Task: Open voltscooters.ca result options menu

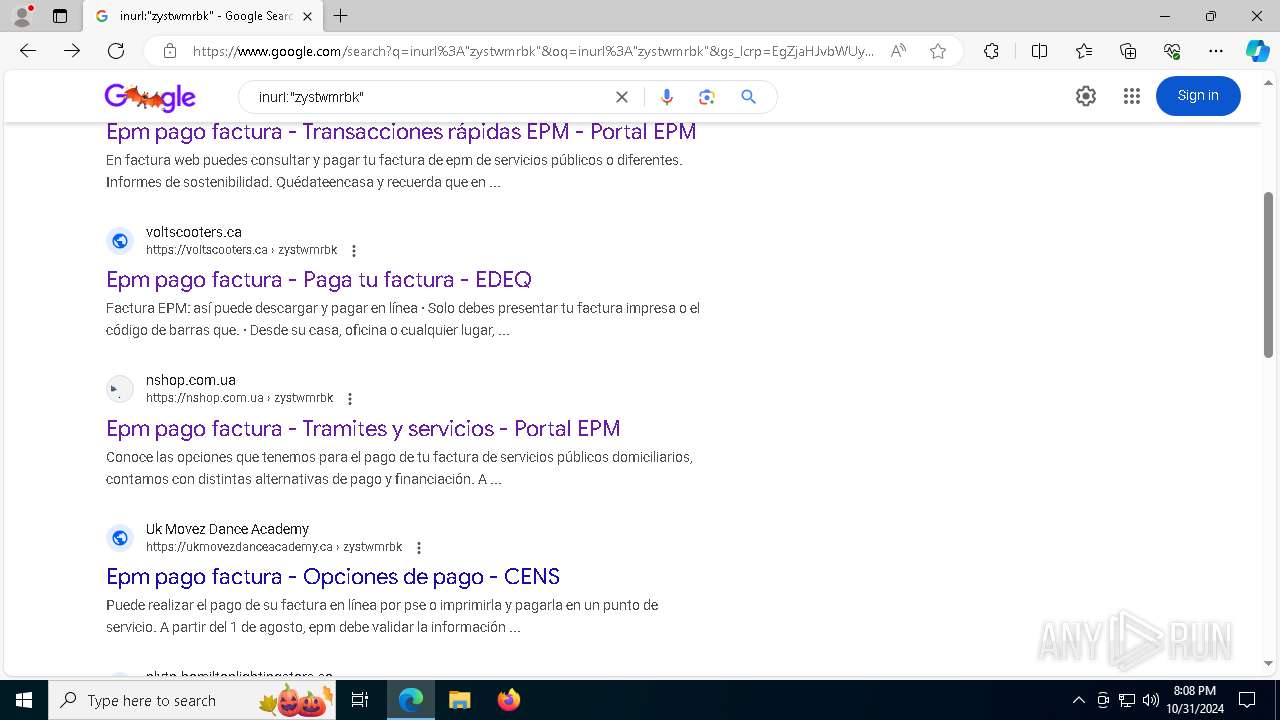Action: (x=353, y=251)
